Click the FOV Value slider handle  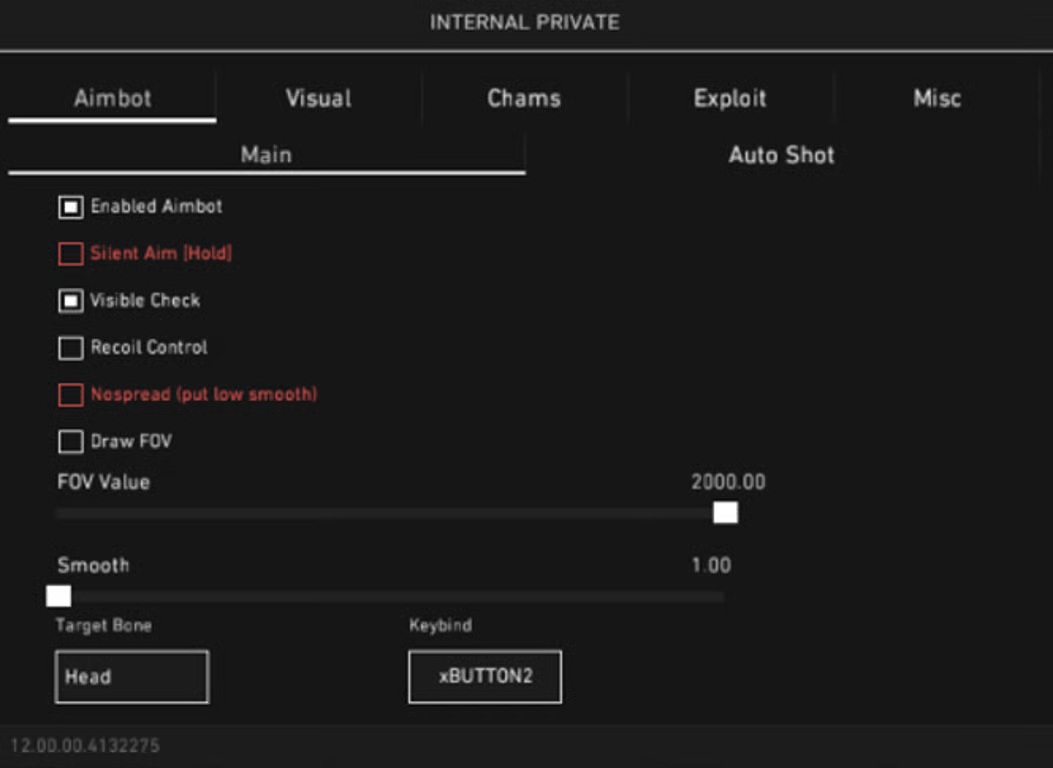tap(725, 512)
